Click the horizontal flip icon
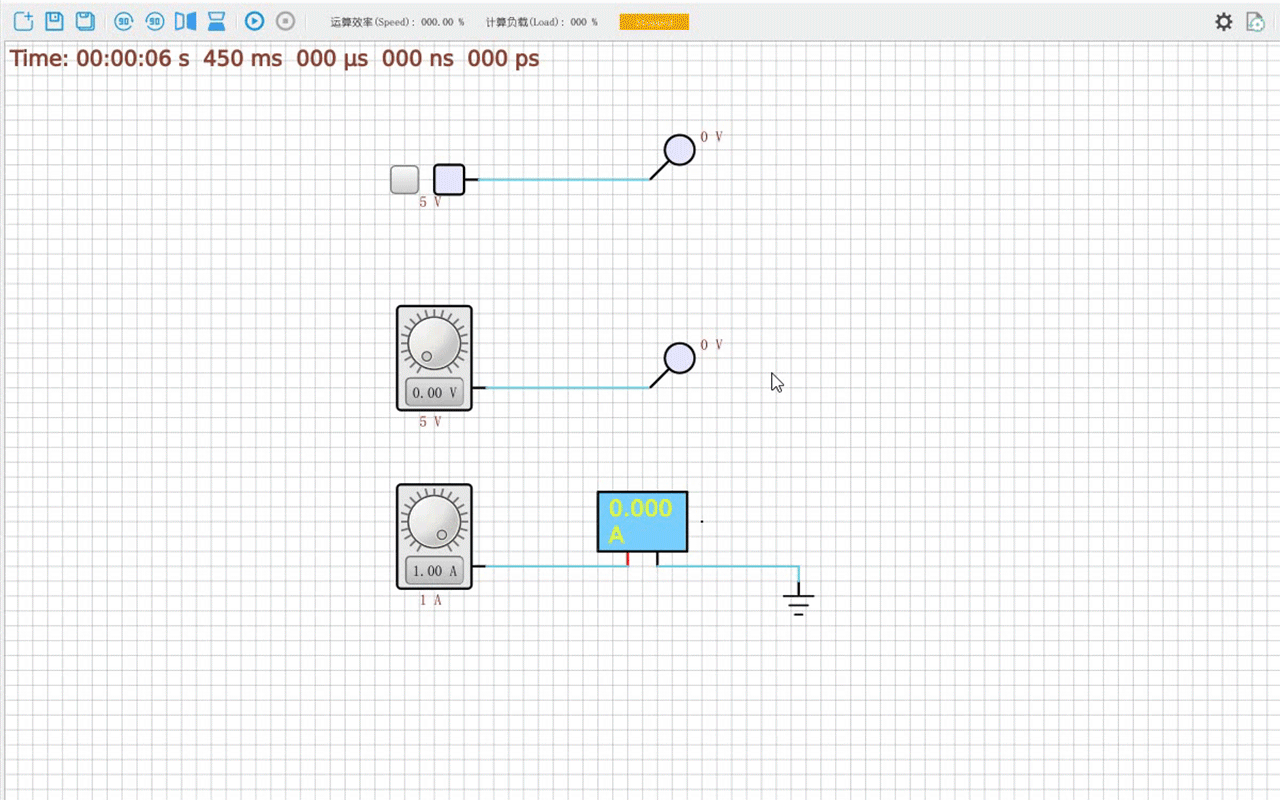Image resolution: width=1280 pixels, height=800 pixels. pos(185,21)
